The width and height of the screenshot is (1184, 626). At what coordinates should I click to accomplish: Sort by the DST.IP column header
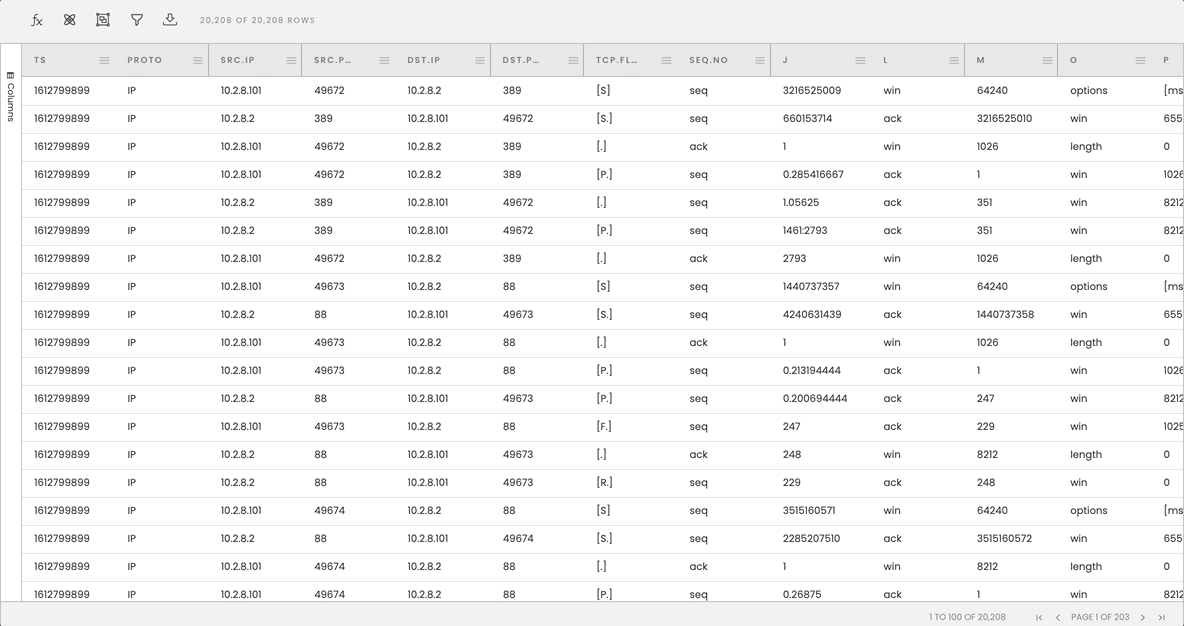424,60
